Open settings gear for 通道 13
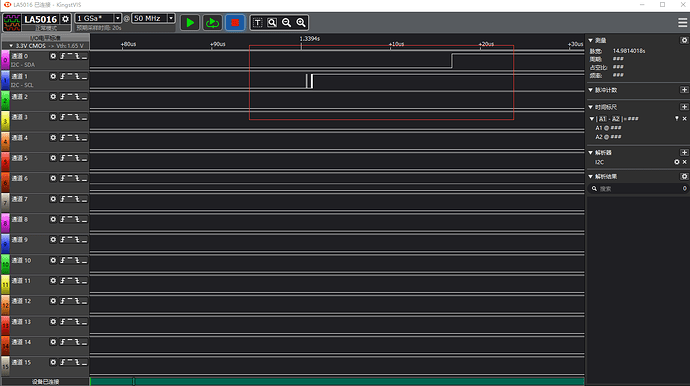690x386 pixels. pos(53,322)
